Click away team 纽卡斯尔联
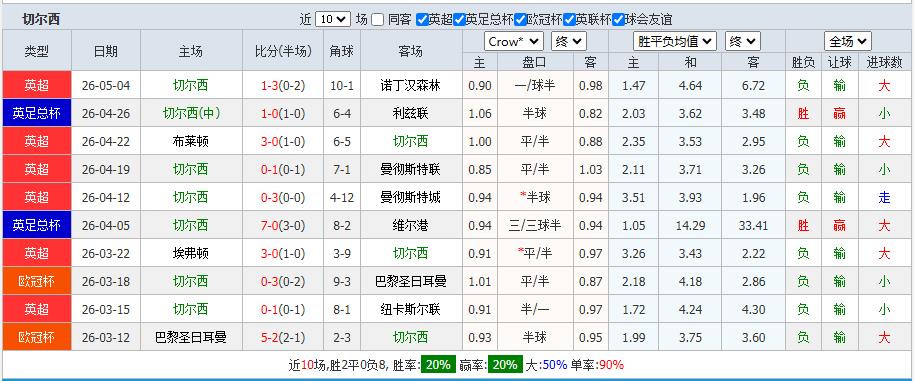The height and width of the screenshot is (381, 914). (x=411, y=309)
